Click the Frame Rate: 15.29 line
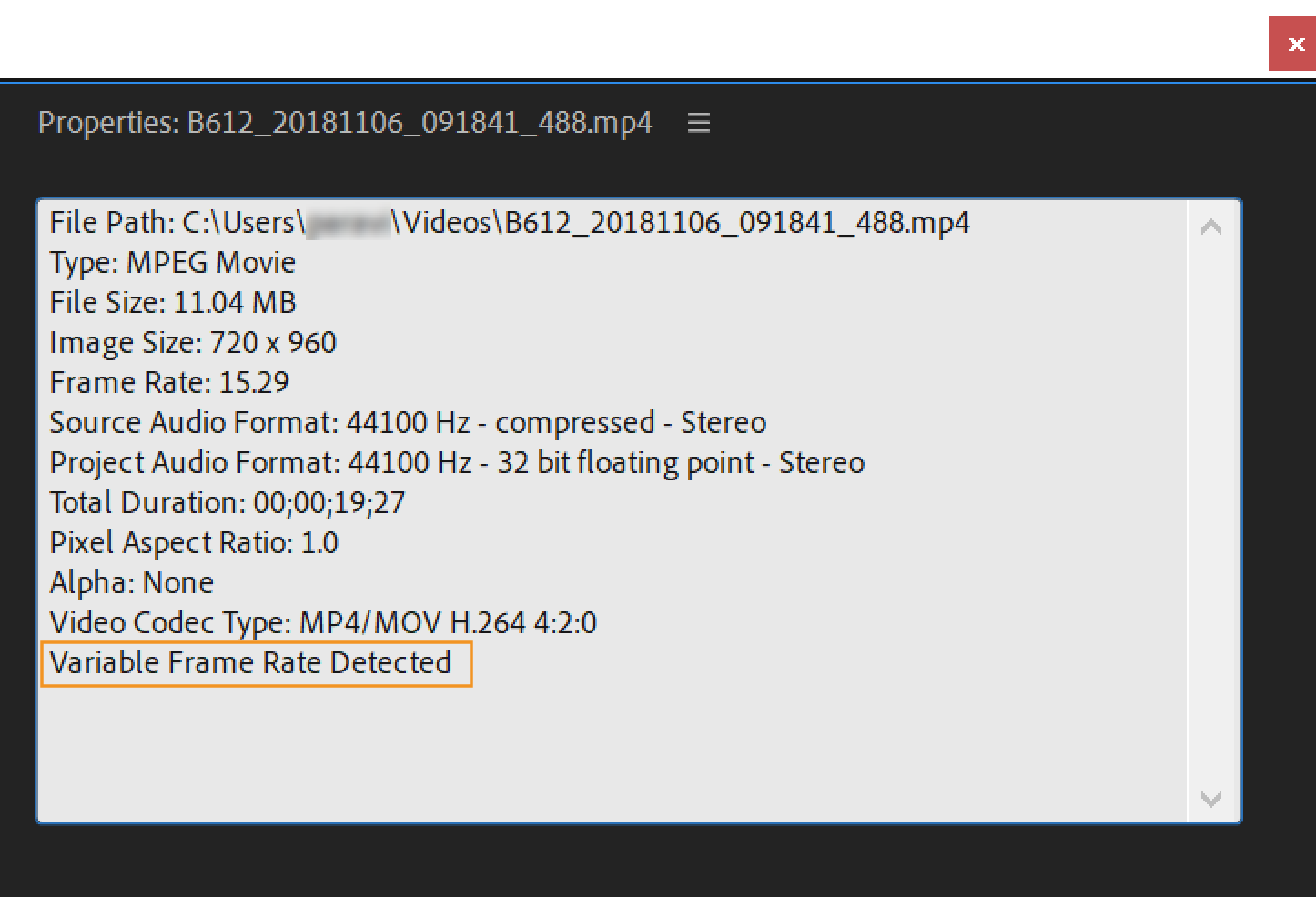The height and width of the screenshot is (897, 1316). (169, 383)
